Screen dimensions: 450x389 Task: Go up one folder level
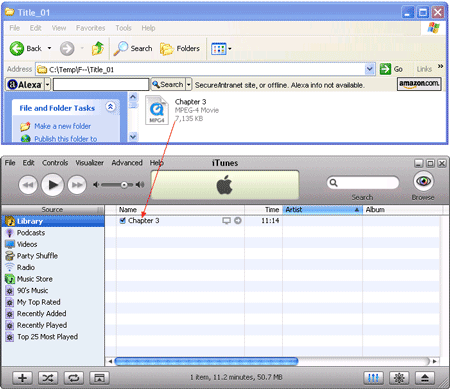point(98,49)
